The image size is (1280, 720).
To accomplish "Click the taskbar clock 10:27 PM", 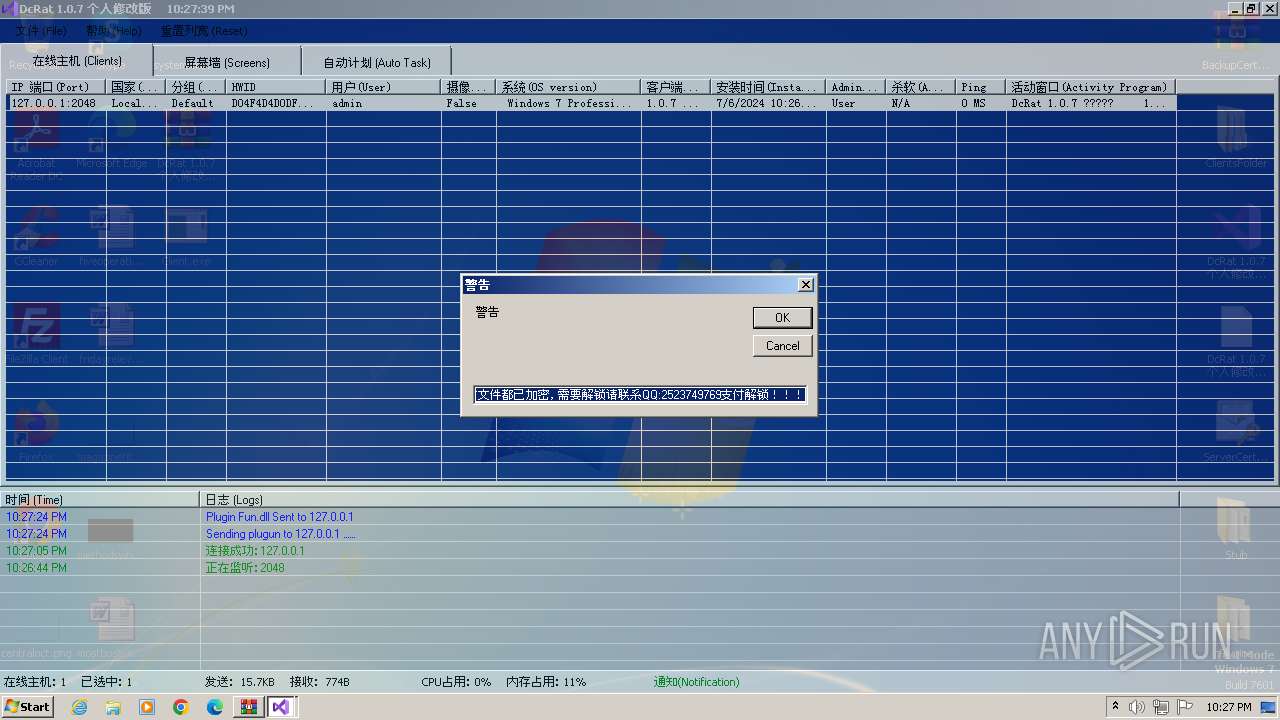I will click(1229, 707).
